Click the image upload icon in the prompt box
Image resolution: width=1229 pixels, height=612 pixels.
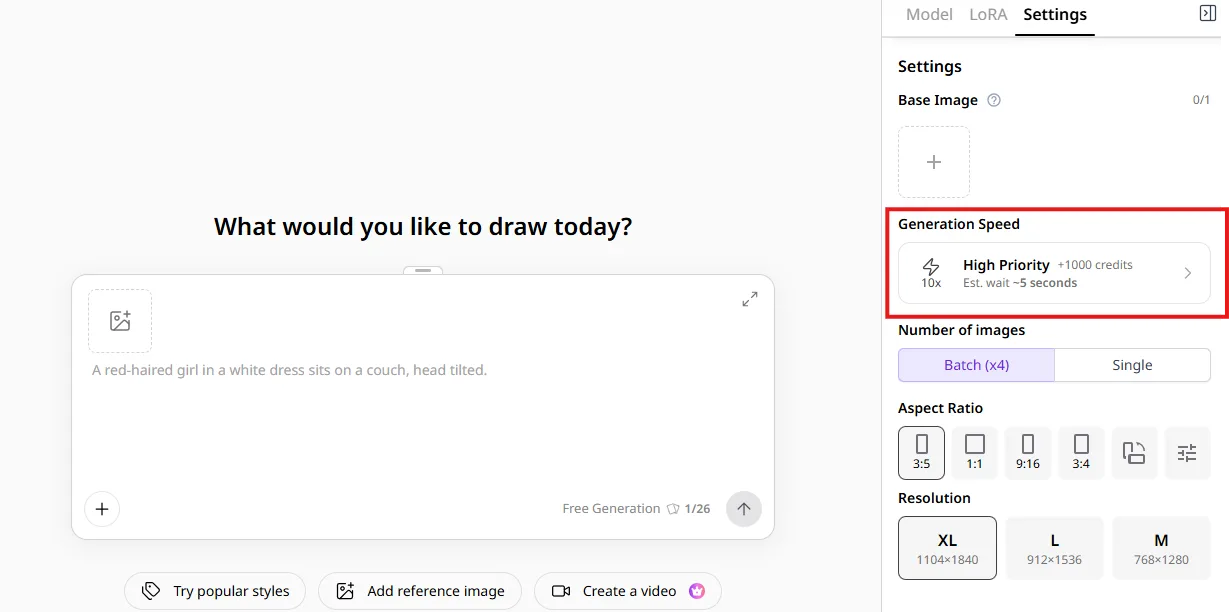click(x=120, y=321)
